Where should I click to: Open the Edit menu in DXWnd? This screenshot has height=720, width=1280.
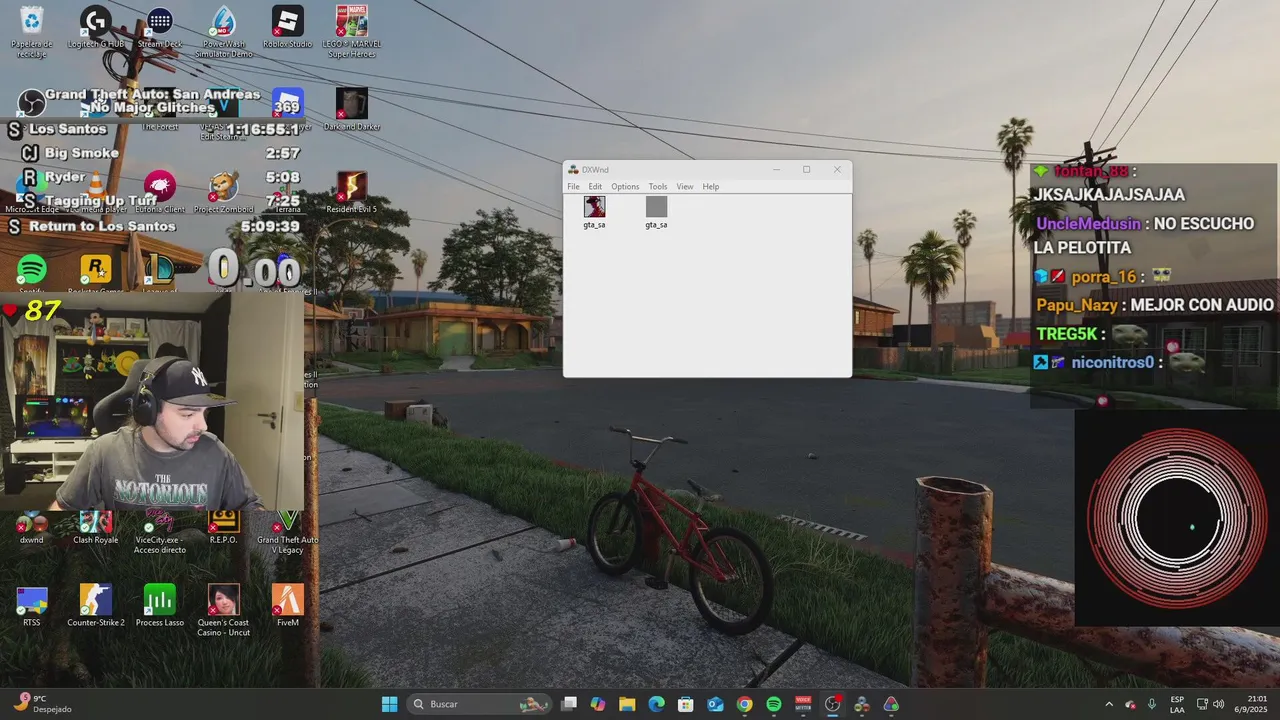click(595, 187)
